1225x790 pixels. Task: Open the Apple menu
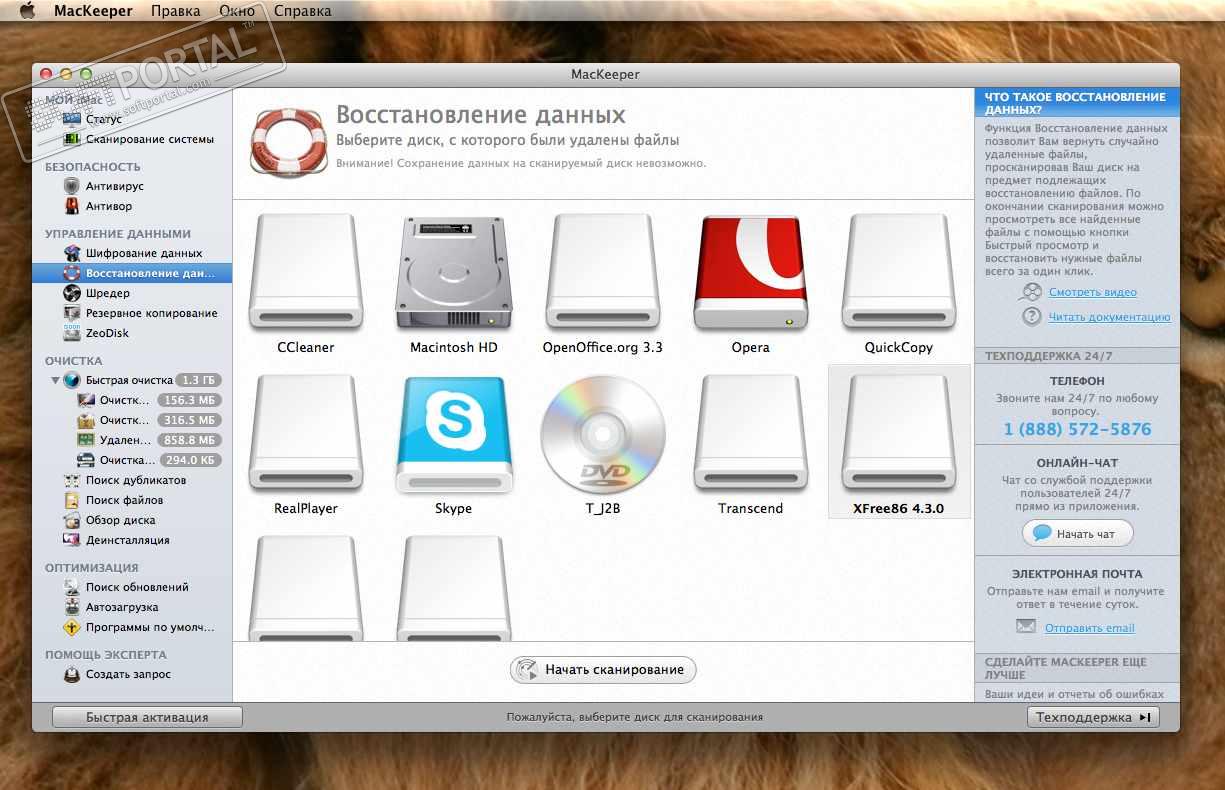coord(27,11)
